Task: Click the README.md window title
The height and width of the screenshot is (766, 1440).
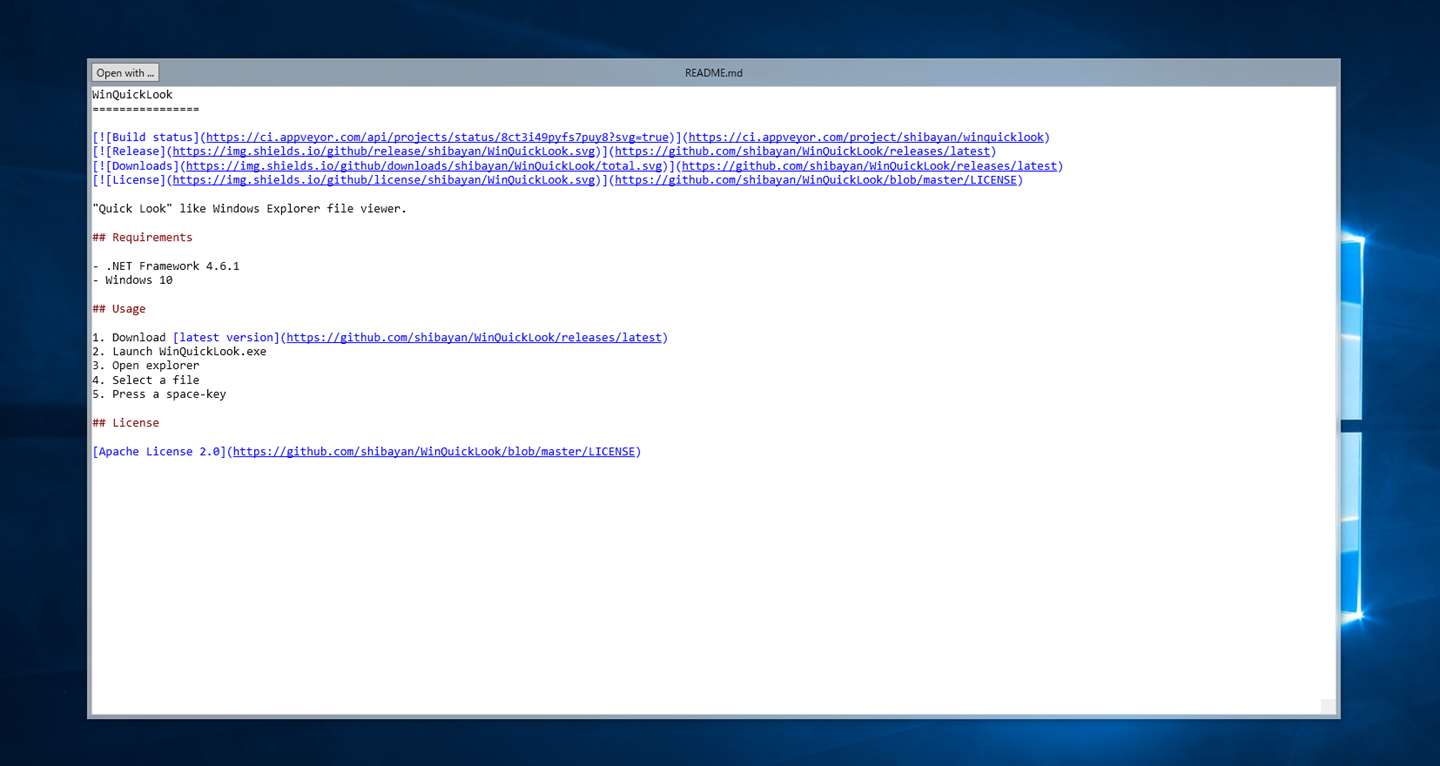Action: coord(713,73)
